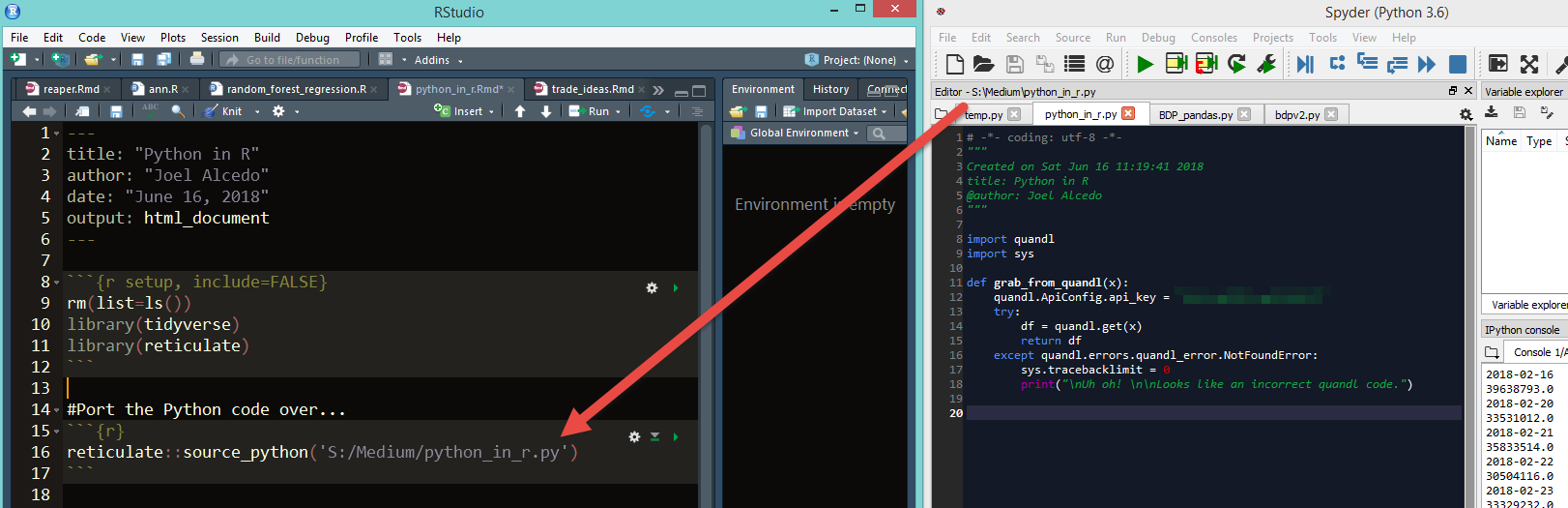Open Spyder file switcher list icon

1074,64
